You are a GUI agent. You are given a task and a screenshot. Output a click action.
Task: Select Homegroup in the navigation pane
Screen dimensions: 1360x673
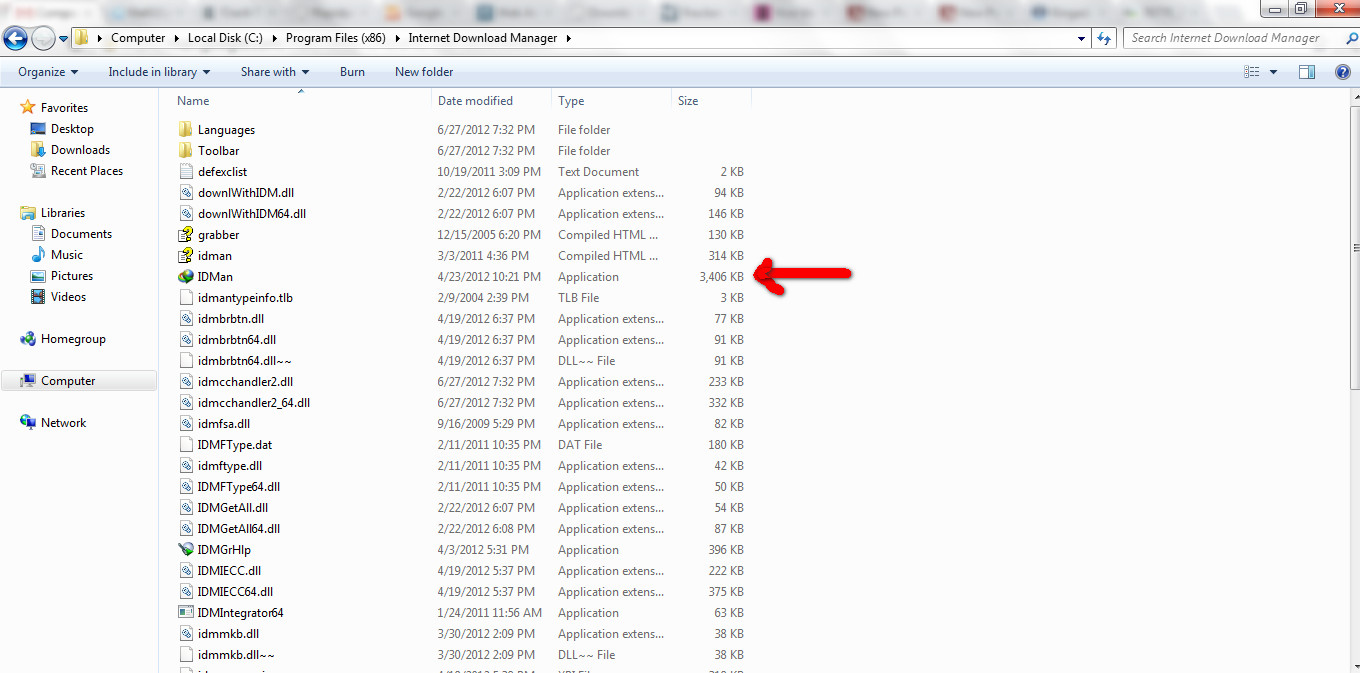pos(73,339)
